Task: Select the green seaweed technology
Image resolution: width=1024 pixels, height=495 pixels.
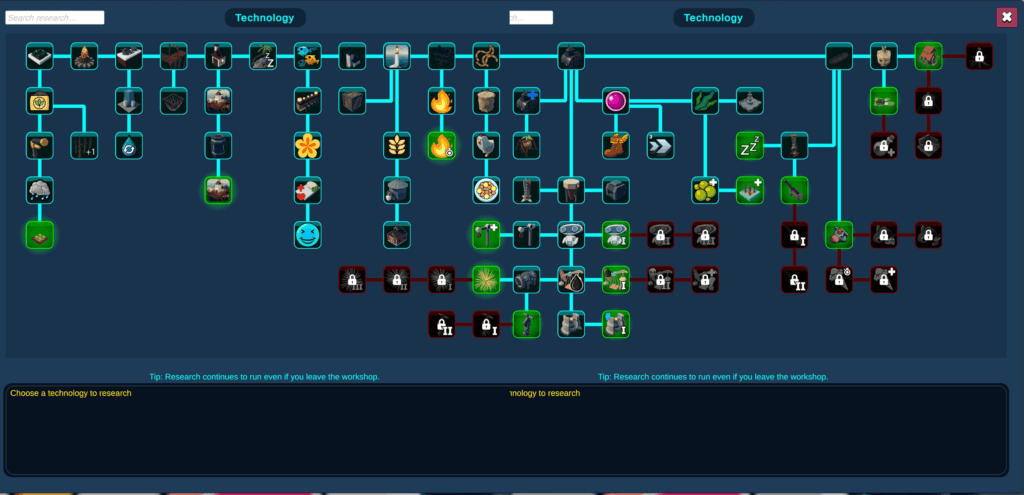Action: [705, 101]
